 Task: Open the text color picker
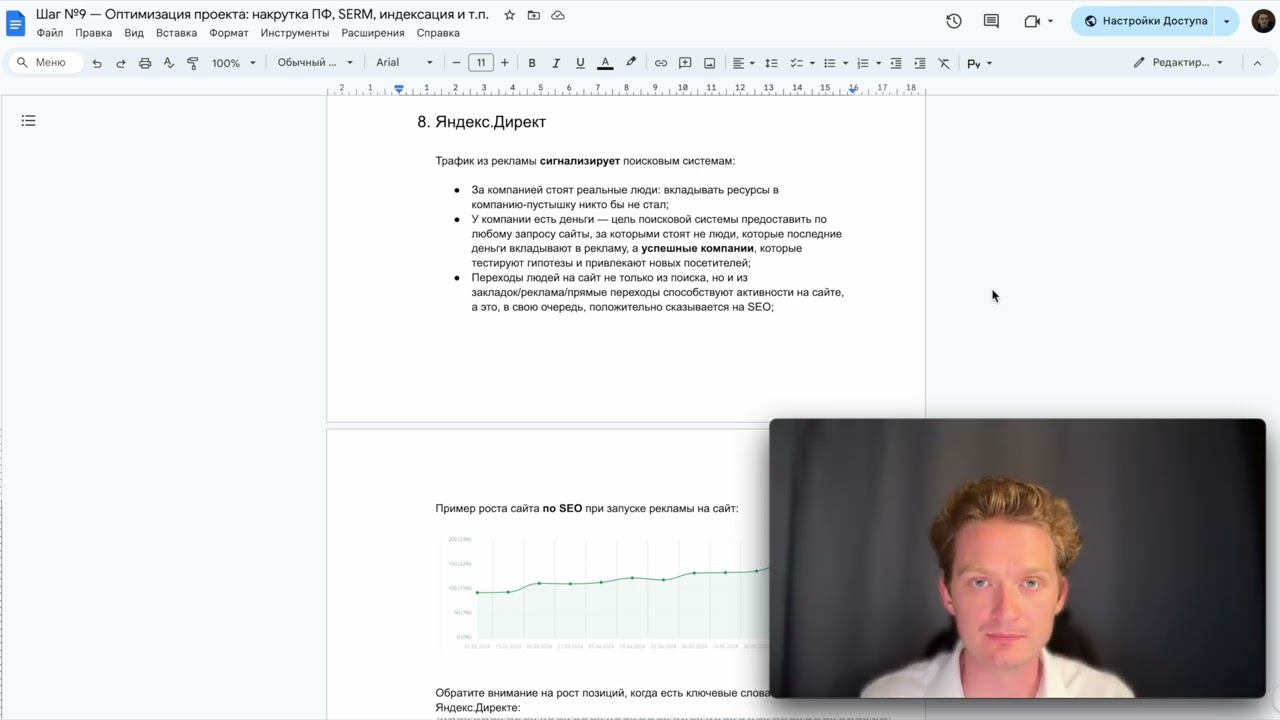[605, 63]
